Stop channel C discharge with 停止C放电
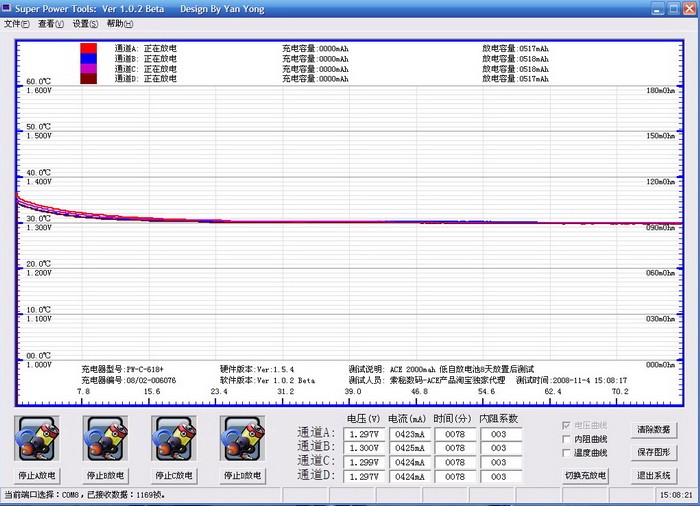The width and height of the screenshot is (700, 506). click(x=174, y=476)
